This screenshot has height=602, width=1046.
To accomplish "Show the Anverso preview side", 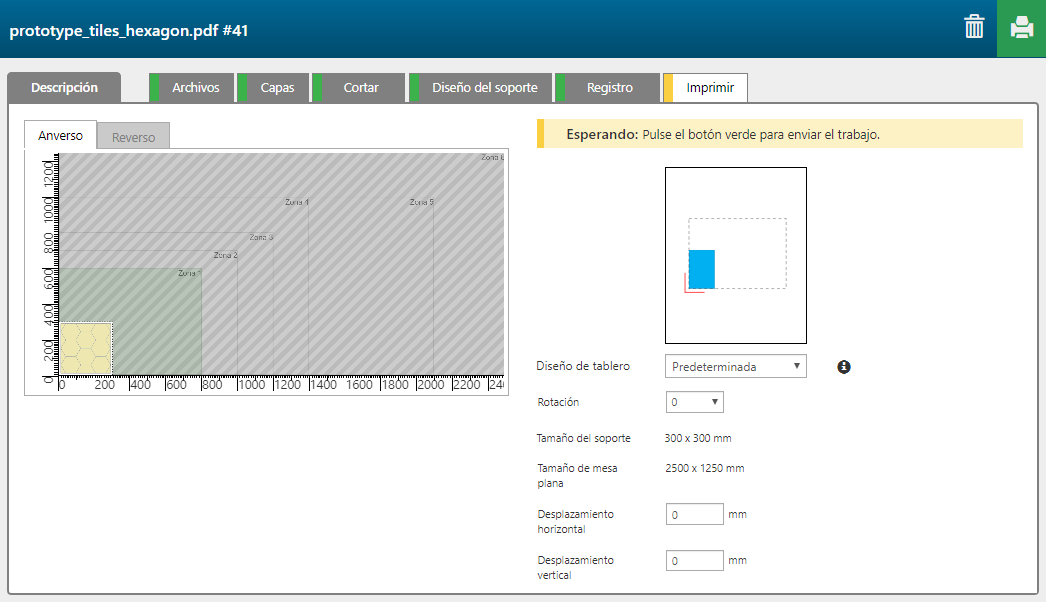I will (60, 136).
